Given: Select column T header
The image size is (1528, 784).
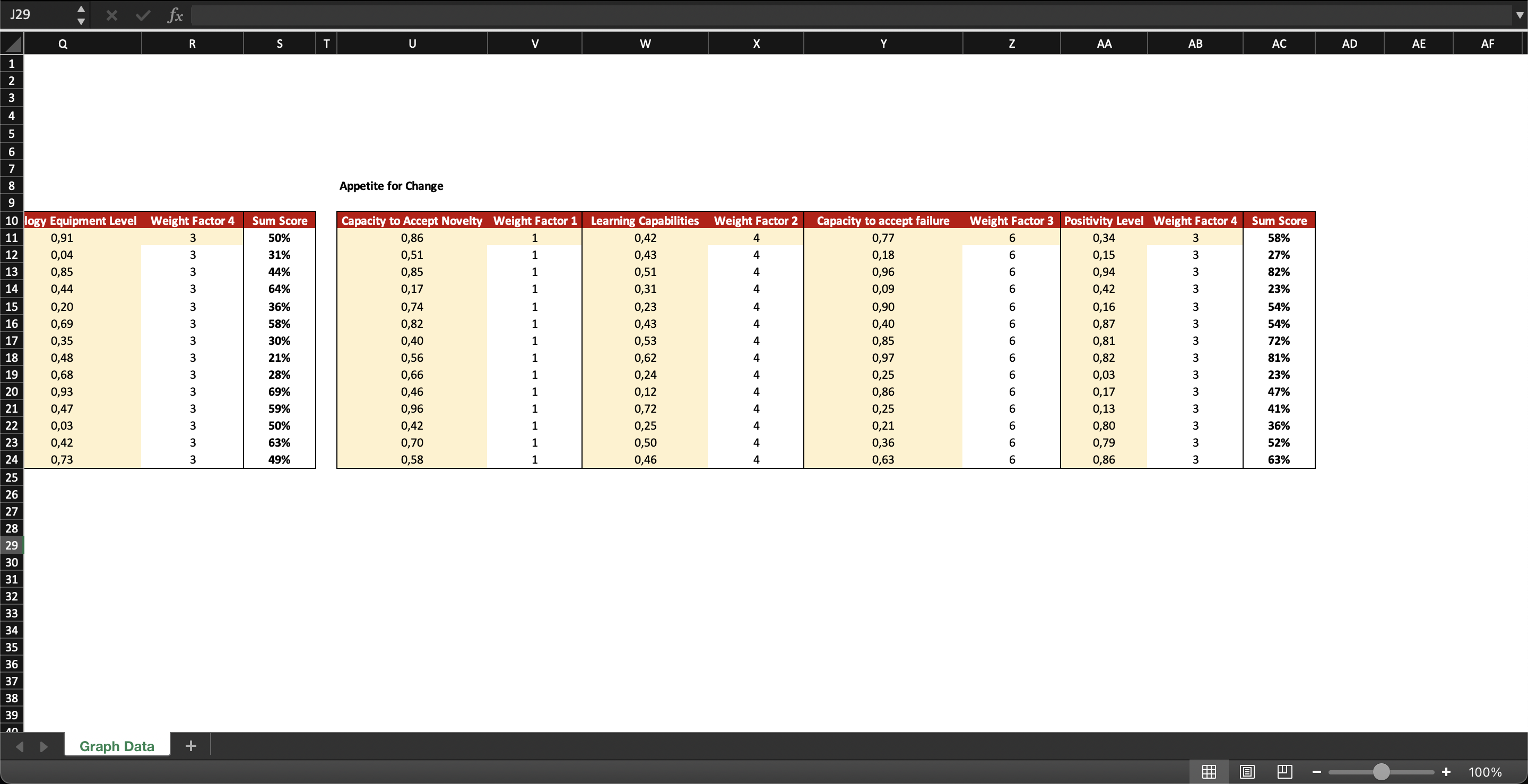Looking at the screenshot, I should pyautogui.click(x=326, y=43).
